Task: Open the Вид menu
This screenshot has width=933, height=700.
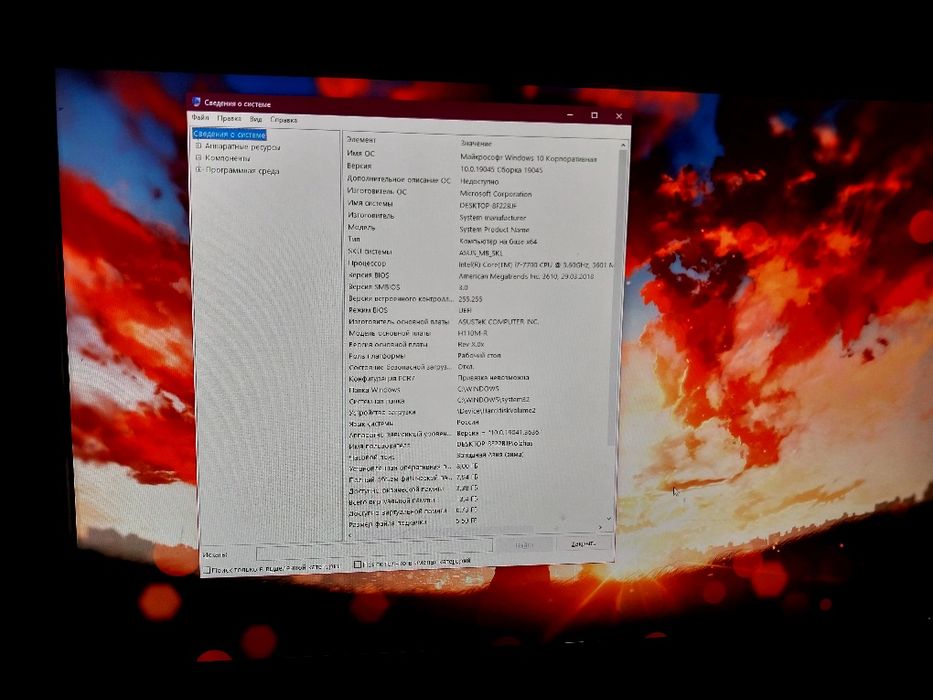Action: coord(256,119)
